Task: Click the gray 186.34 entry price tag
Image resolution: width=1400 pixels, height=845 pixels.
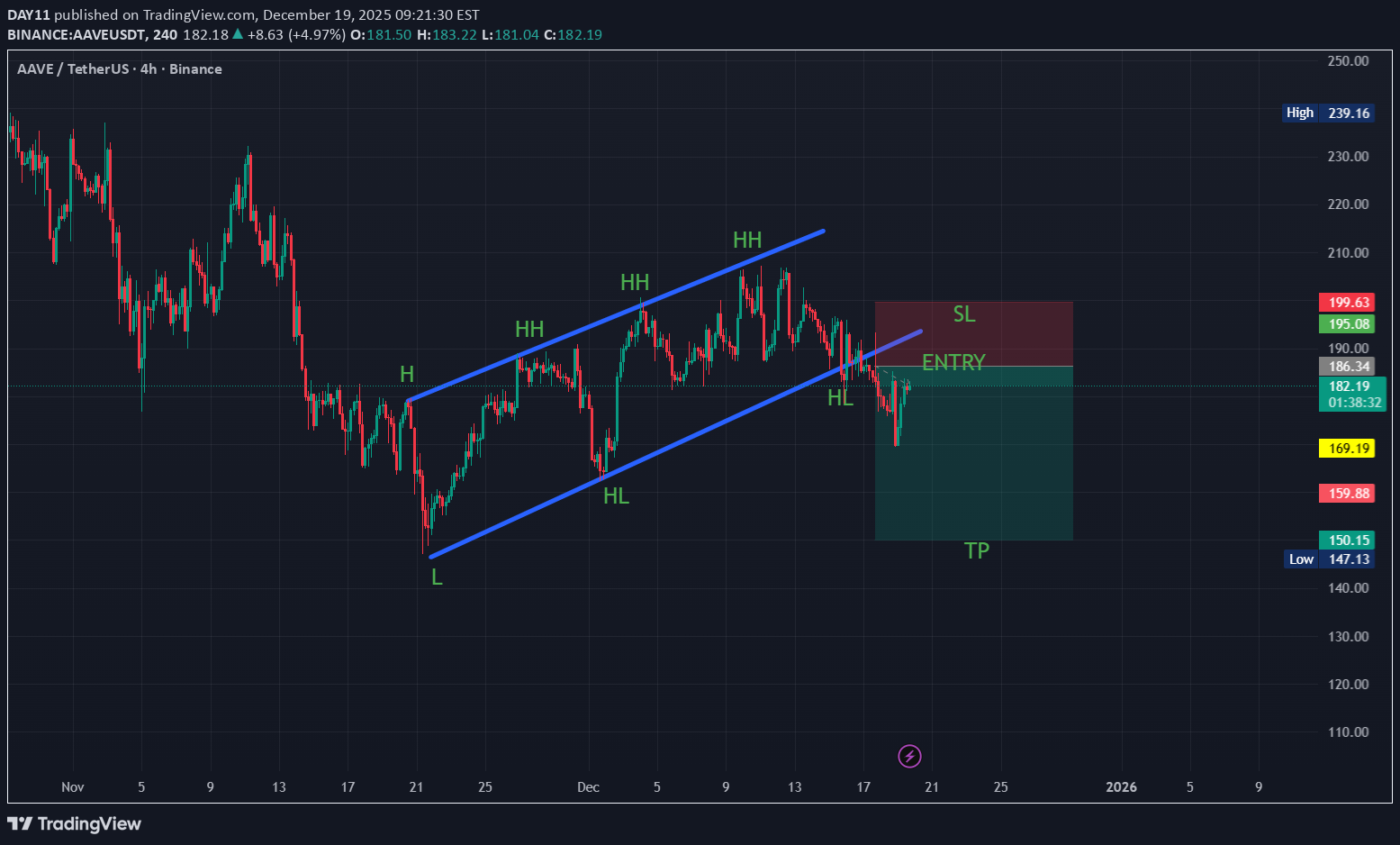Action: tap(1346, 367)
